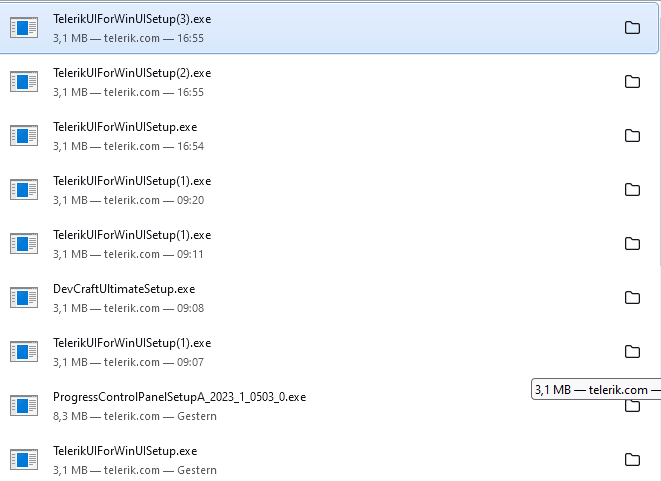Open folder of TelerikUIForWinUISetup.exe from 16:54
This screenshot has height=481, width=661.
632,136
